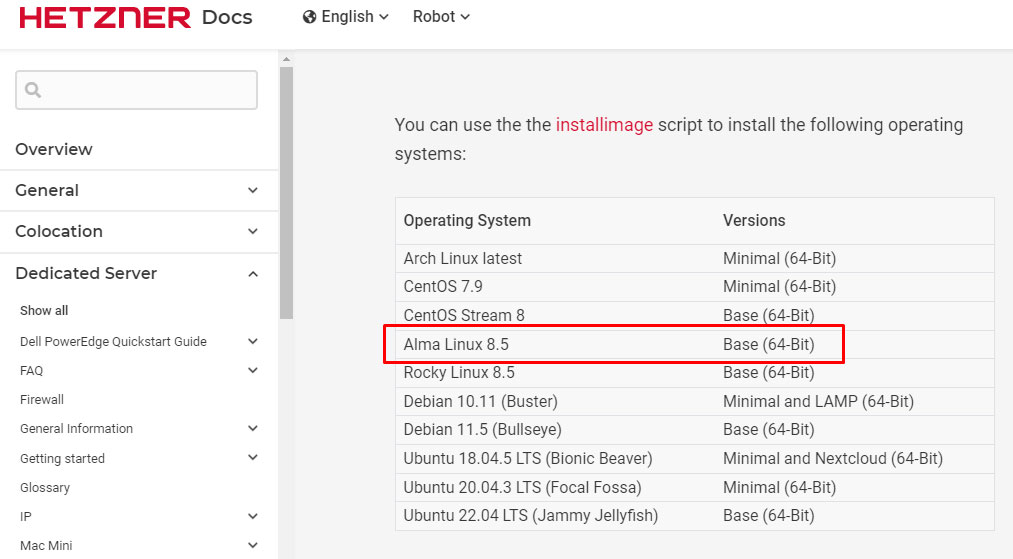Expand the General section chevron
The image size is (1013, 559).
253,191
